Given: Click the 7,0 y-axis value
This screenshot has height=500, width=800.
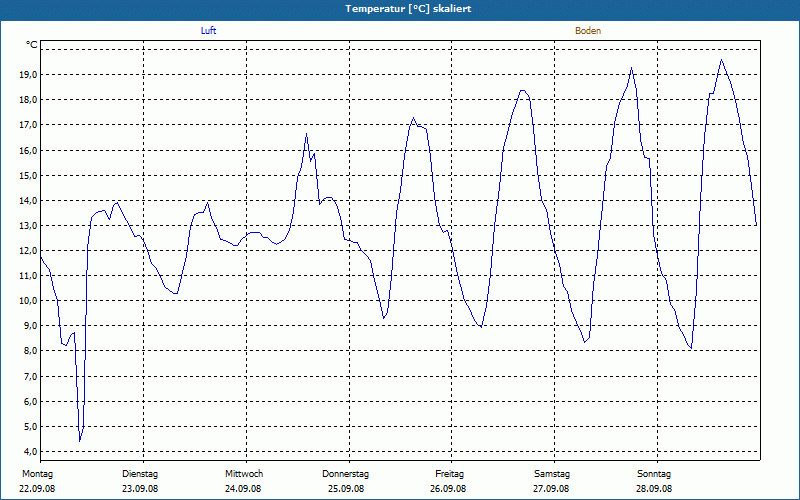Looking at the screenshot, I should pyautogui.click(x=31, y=377).
